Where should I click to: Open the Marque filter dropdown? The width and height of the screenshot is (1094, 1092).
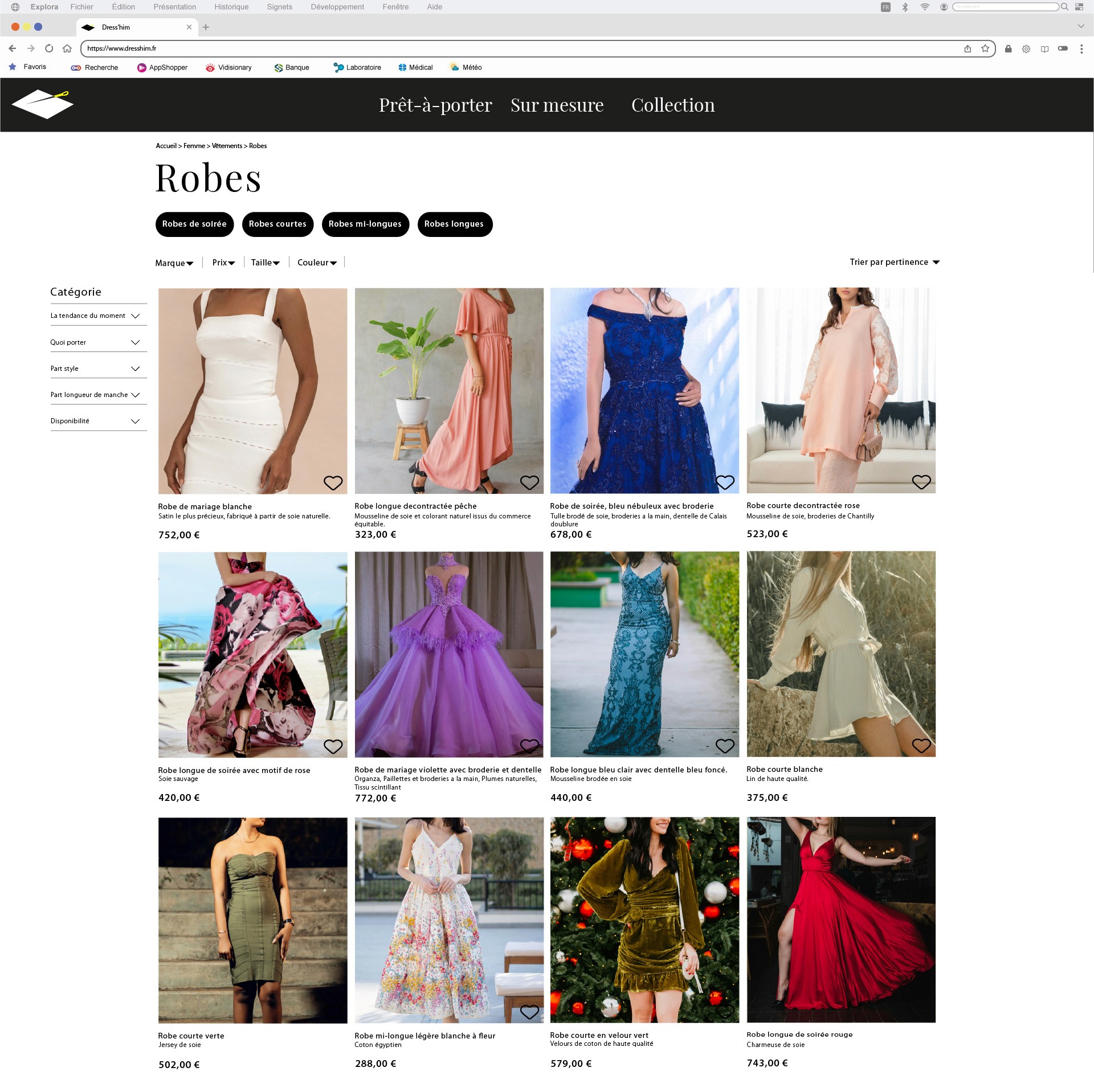tap(174, 263)
